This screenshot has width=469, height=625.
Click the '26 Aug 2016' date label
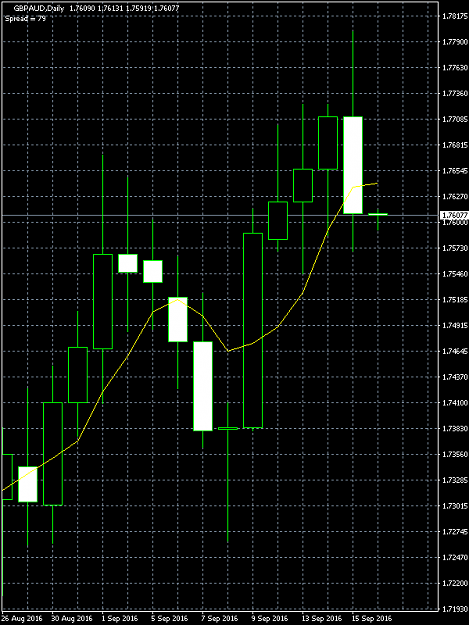pos(22,619)
